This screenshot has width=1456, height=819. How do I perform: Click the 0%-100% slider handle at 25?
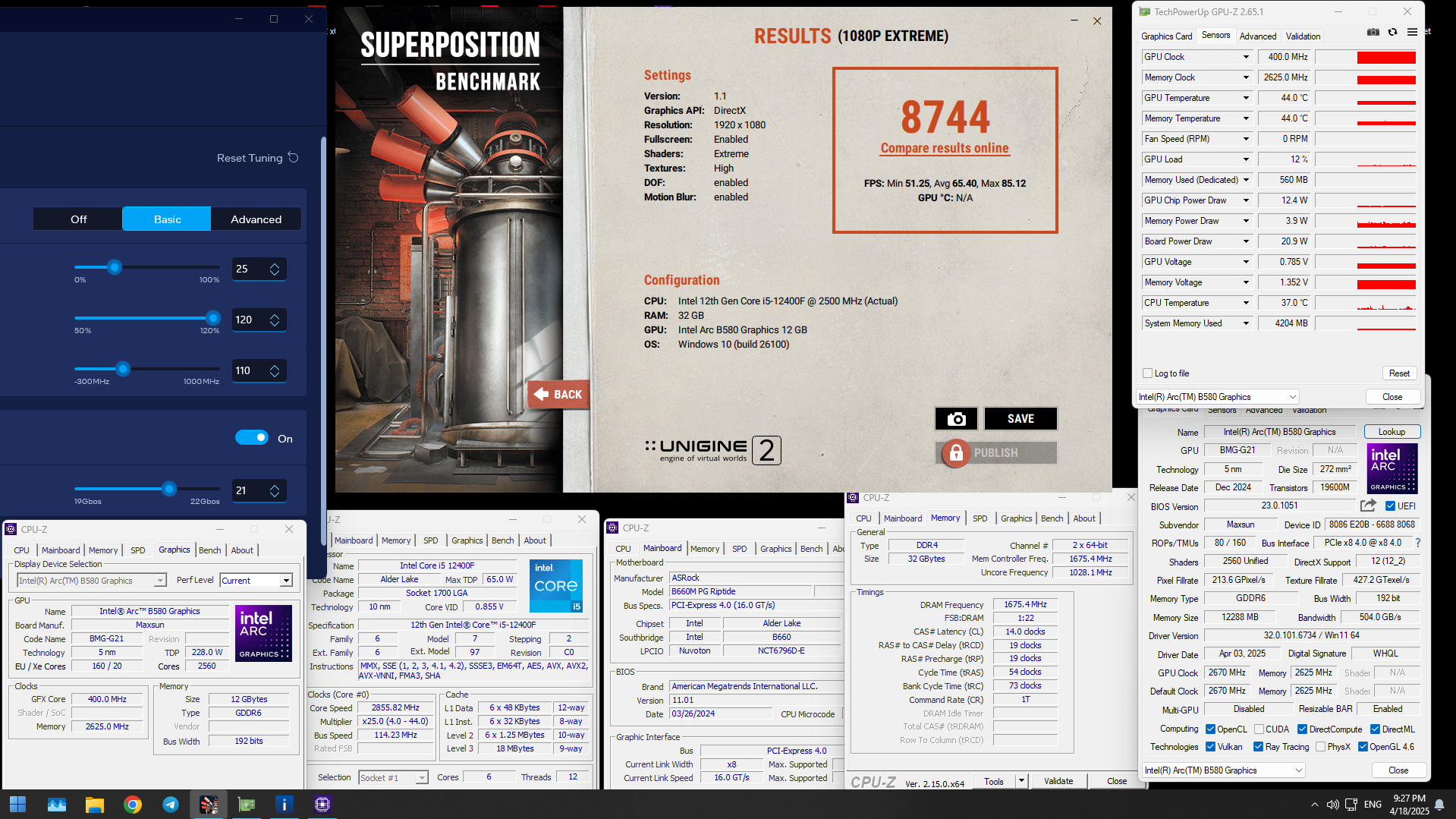tap(115, 267)
